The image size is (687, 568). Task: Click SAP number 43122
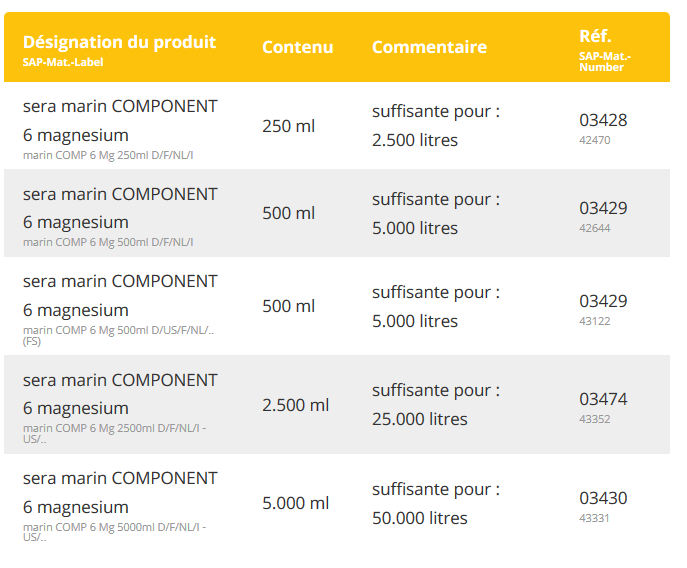pos(595,321)
